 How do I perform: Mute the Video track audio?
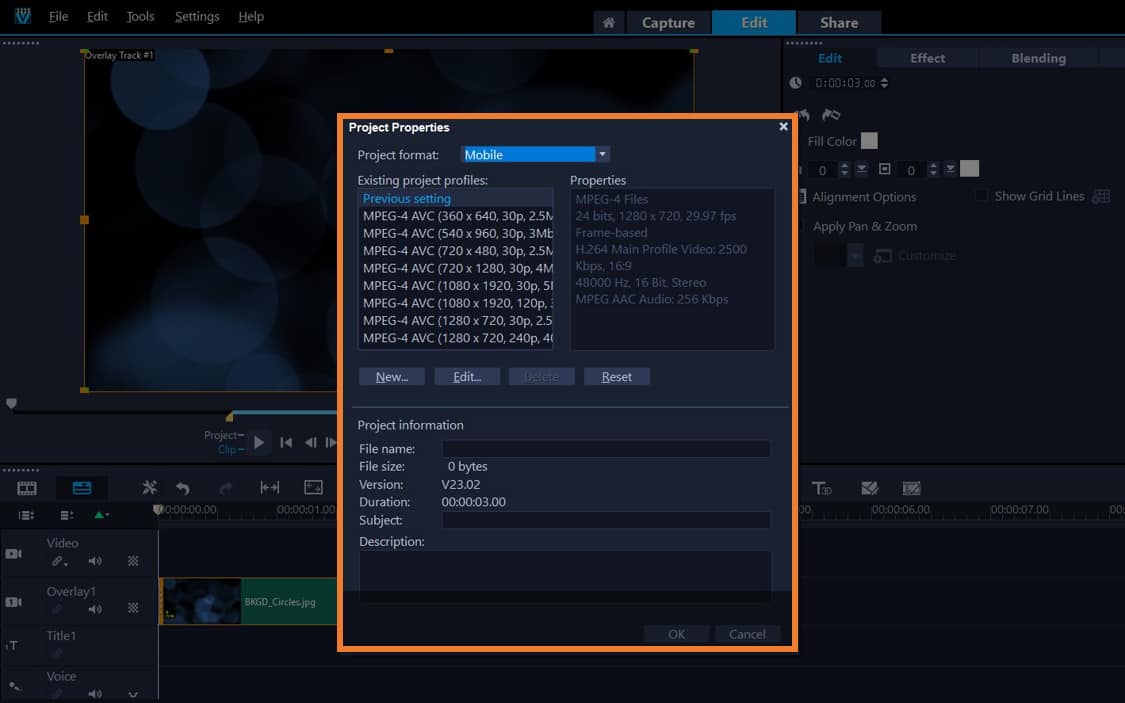(94, 560)
